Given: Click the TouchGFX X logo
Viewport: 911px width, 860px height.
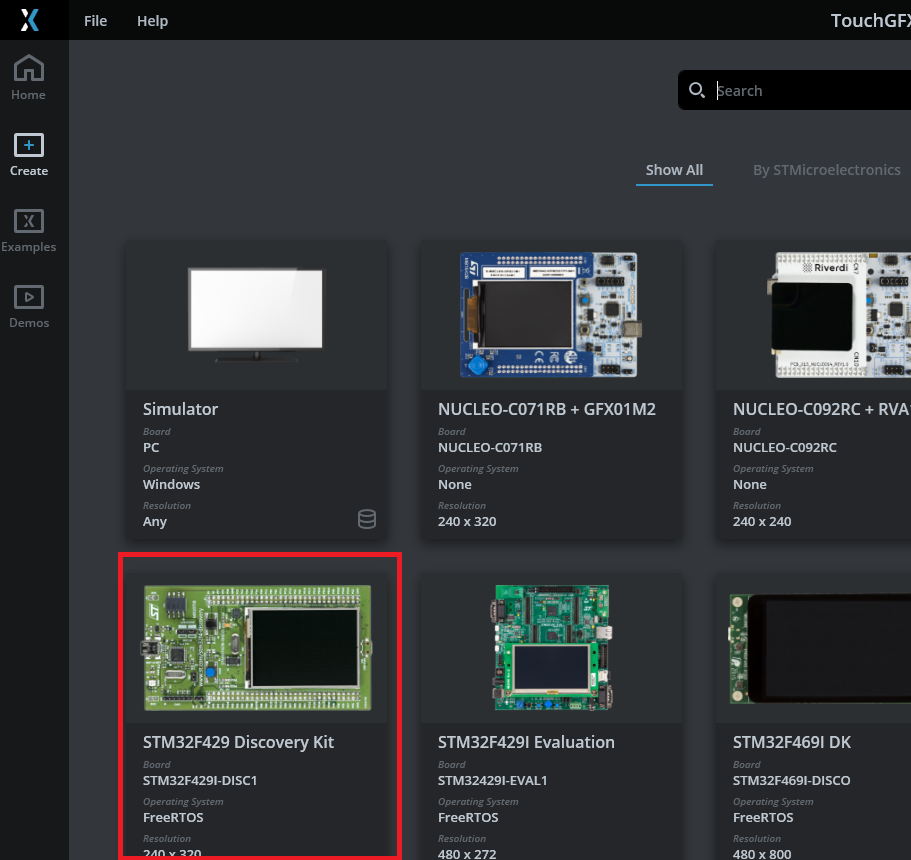Looking at the screenshot, I should tap(30, 20).
